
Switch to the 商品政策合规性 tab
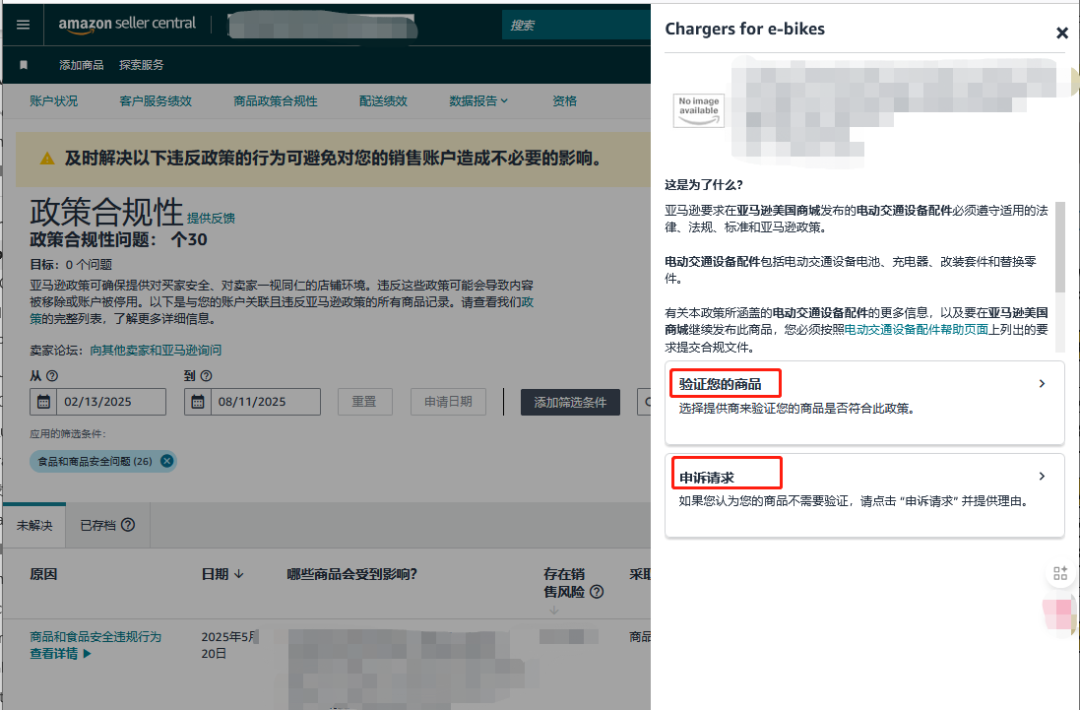tap(276, 101)
